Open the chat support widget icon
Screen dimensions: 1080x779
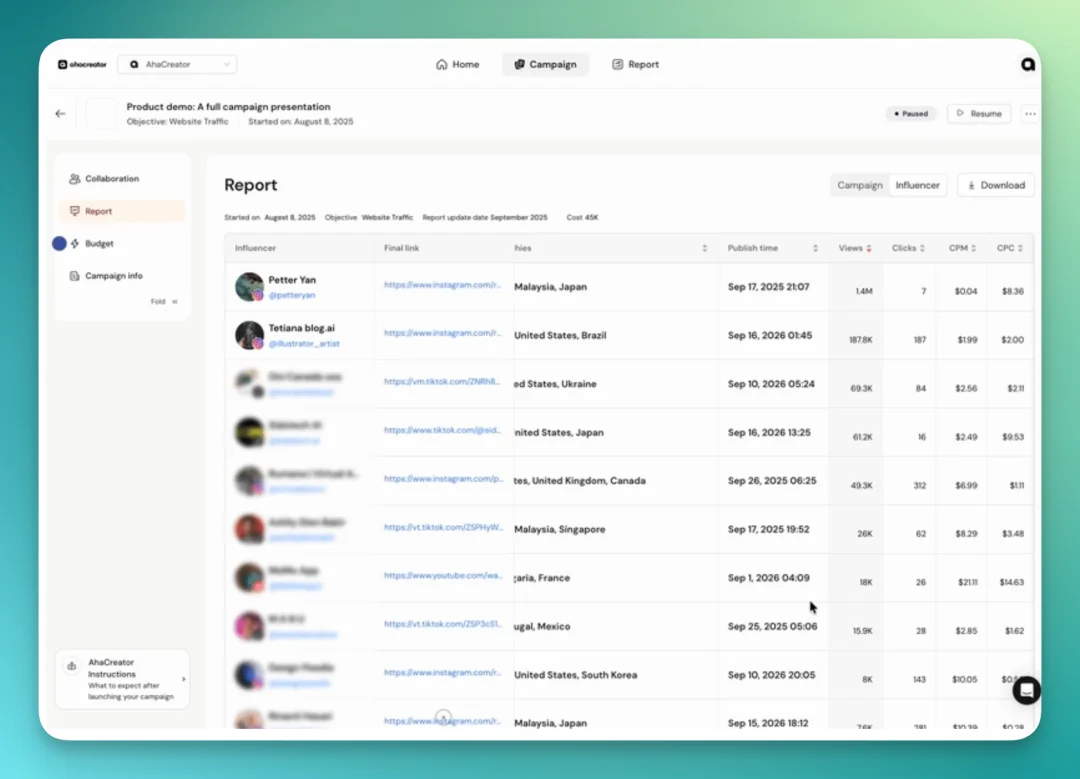click(1026, 690)
